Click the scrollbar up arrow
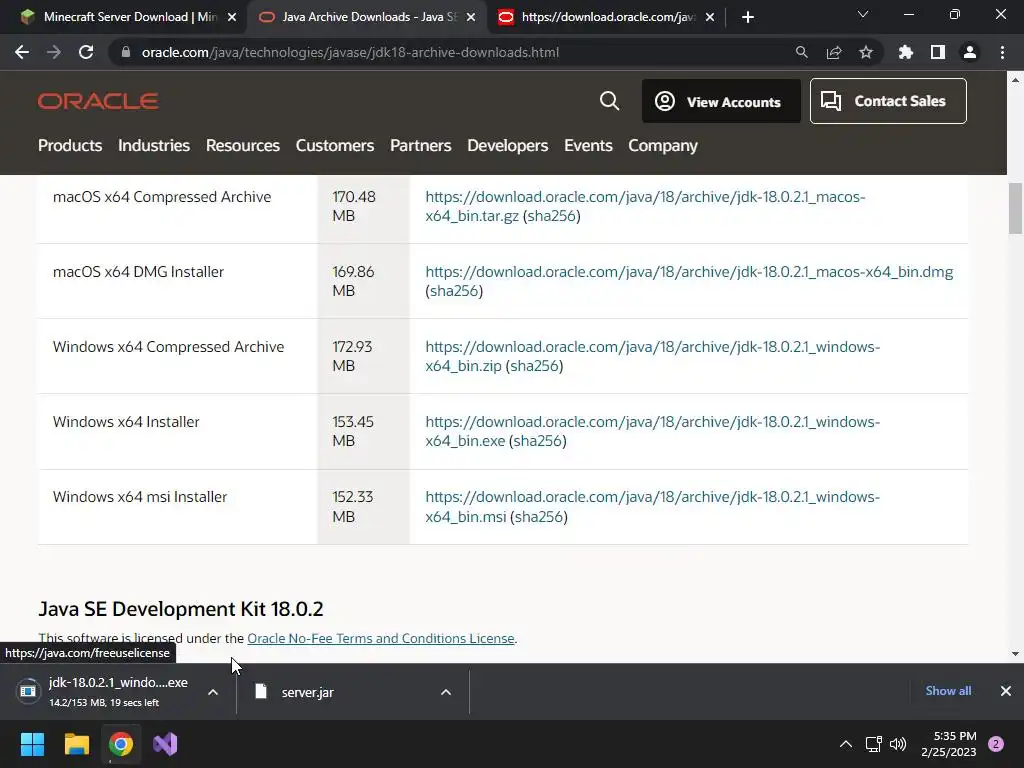The image size is (1024, 768). tap(1015, 80)
